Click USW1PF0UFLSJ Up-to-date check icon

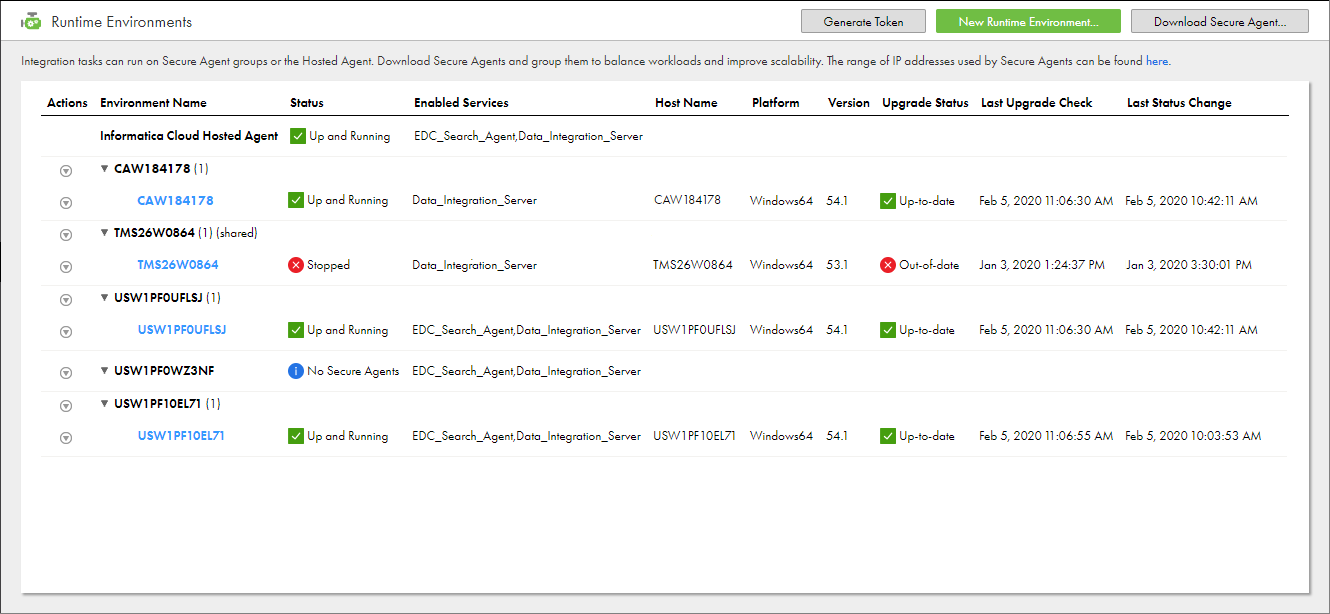[x=888, y=330]
